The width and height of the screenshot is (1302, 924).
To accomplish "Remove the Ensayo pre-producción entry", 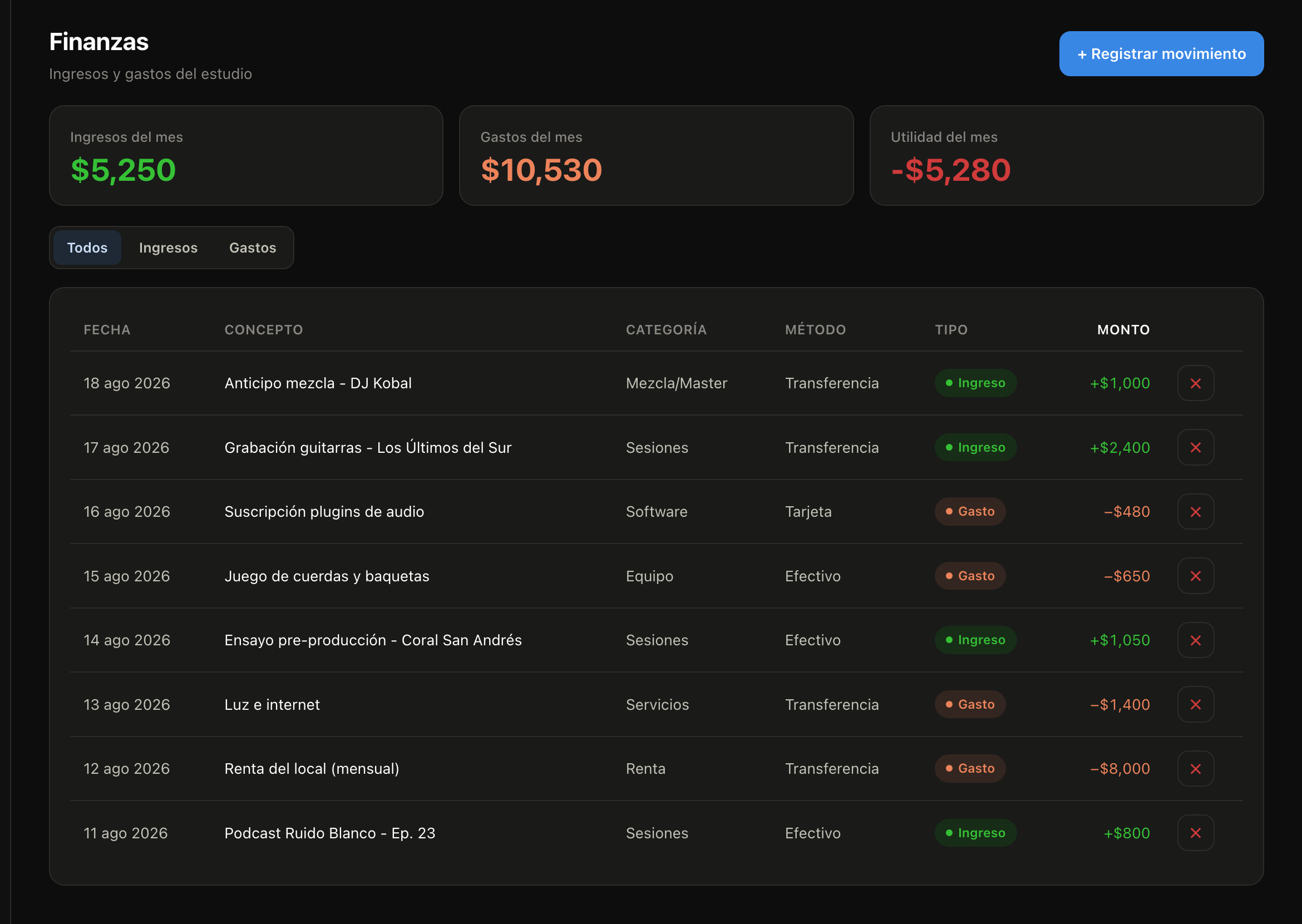I will point(1195,640).
